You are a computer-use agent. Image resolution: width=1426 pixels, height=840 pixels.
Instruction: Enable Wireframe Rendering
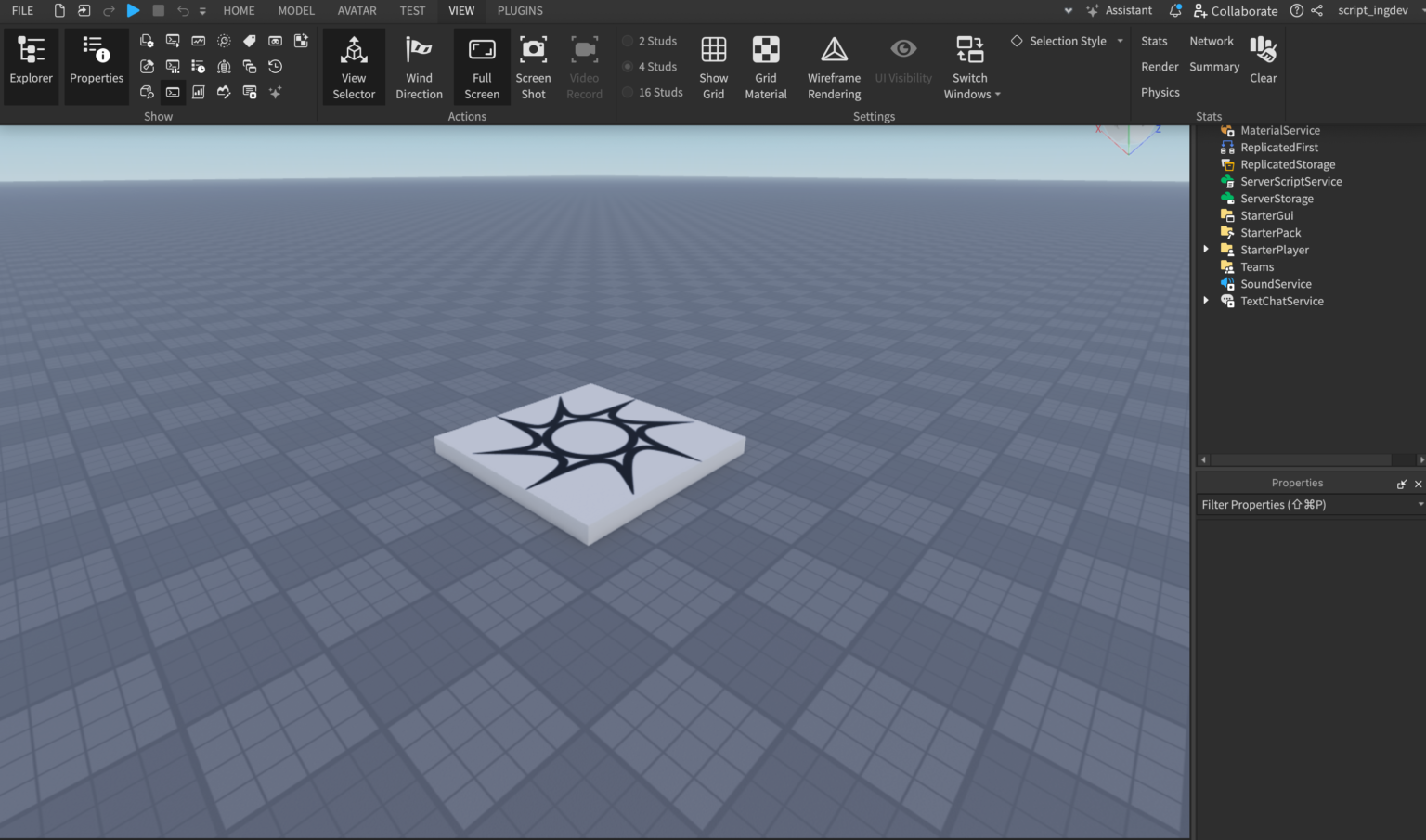[x=833, y=65]
